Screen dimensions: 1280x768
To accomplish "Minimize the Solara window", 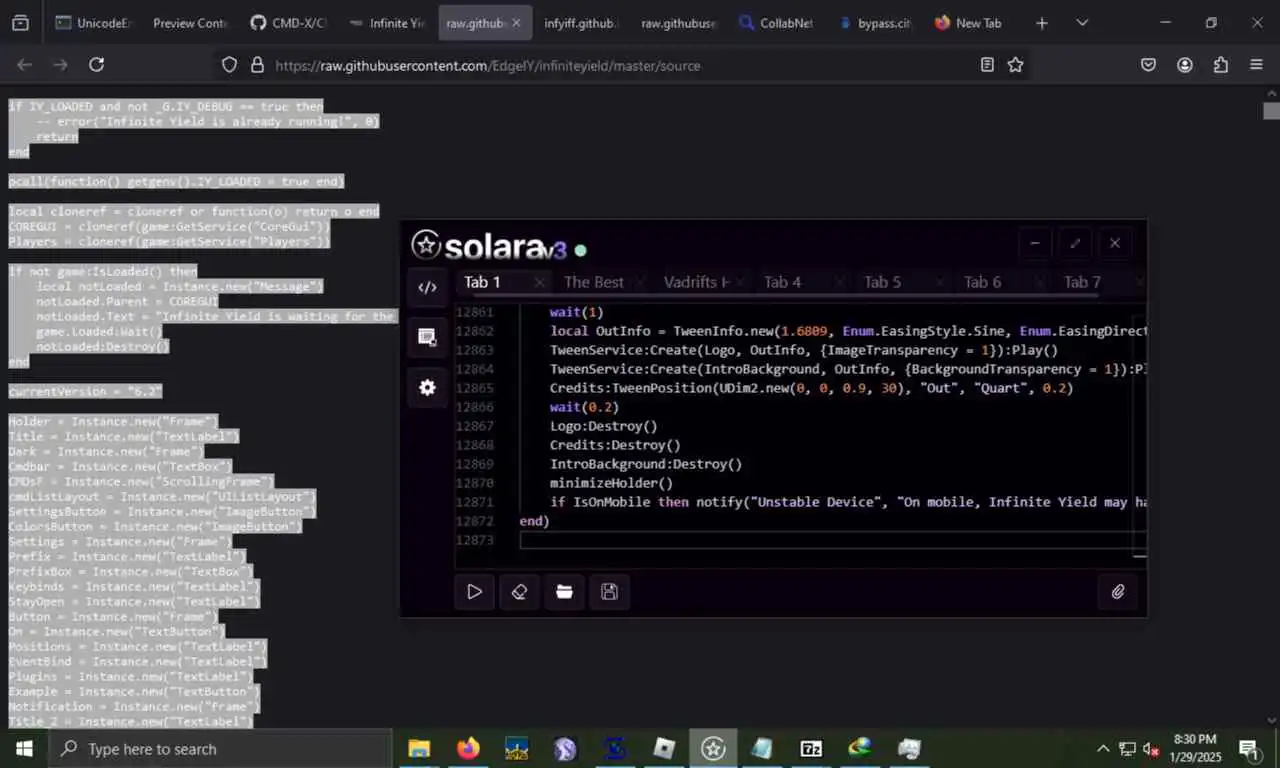I will click(x=1035, y=243).
